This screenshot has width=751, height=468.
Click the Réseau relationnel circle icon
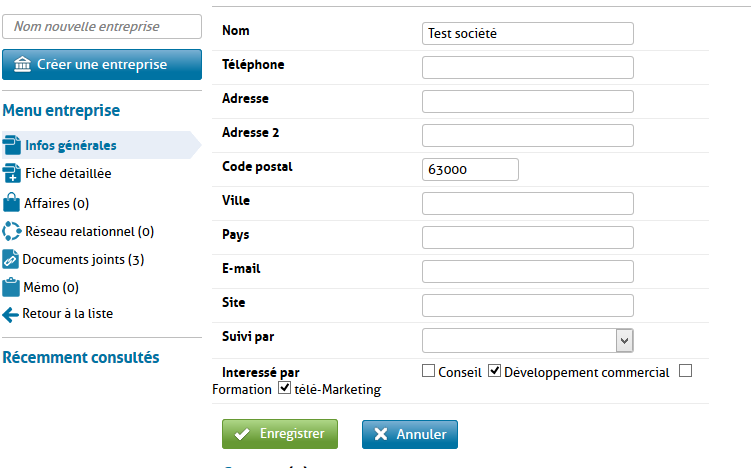12,231
